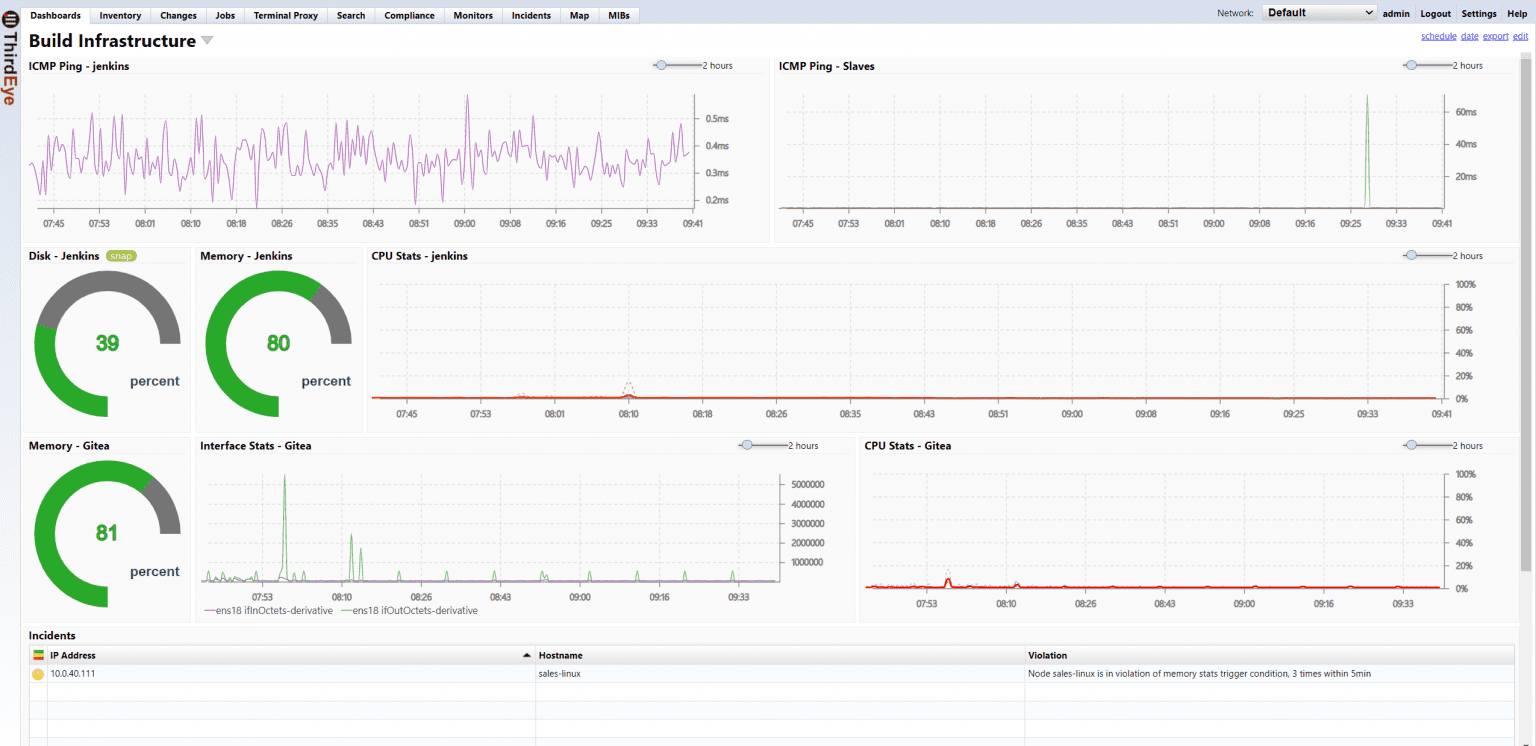Viewport: 1536px width, 746px height.
Task: Click the CPU Stats - Gitea panel title
Action: point(908,446)
